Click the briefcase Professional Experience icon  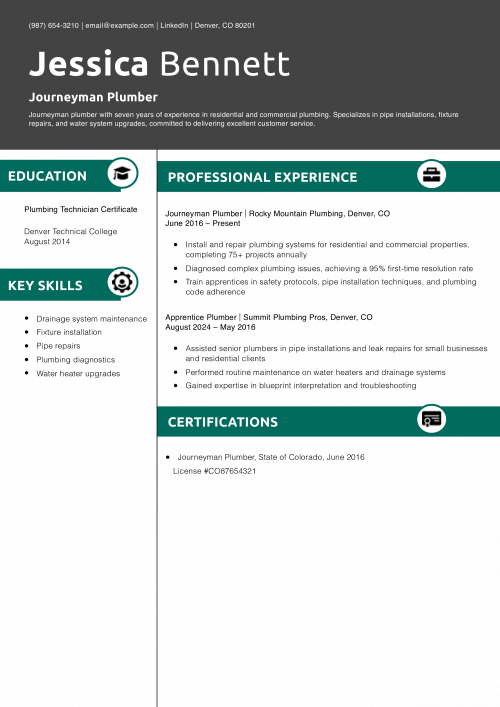coord(431,174)
